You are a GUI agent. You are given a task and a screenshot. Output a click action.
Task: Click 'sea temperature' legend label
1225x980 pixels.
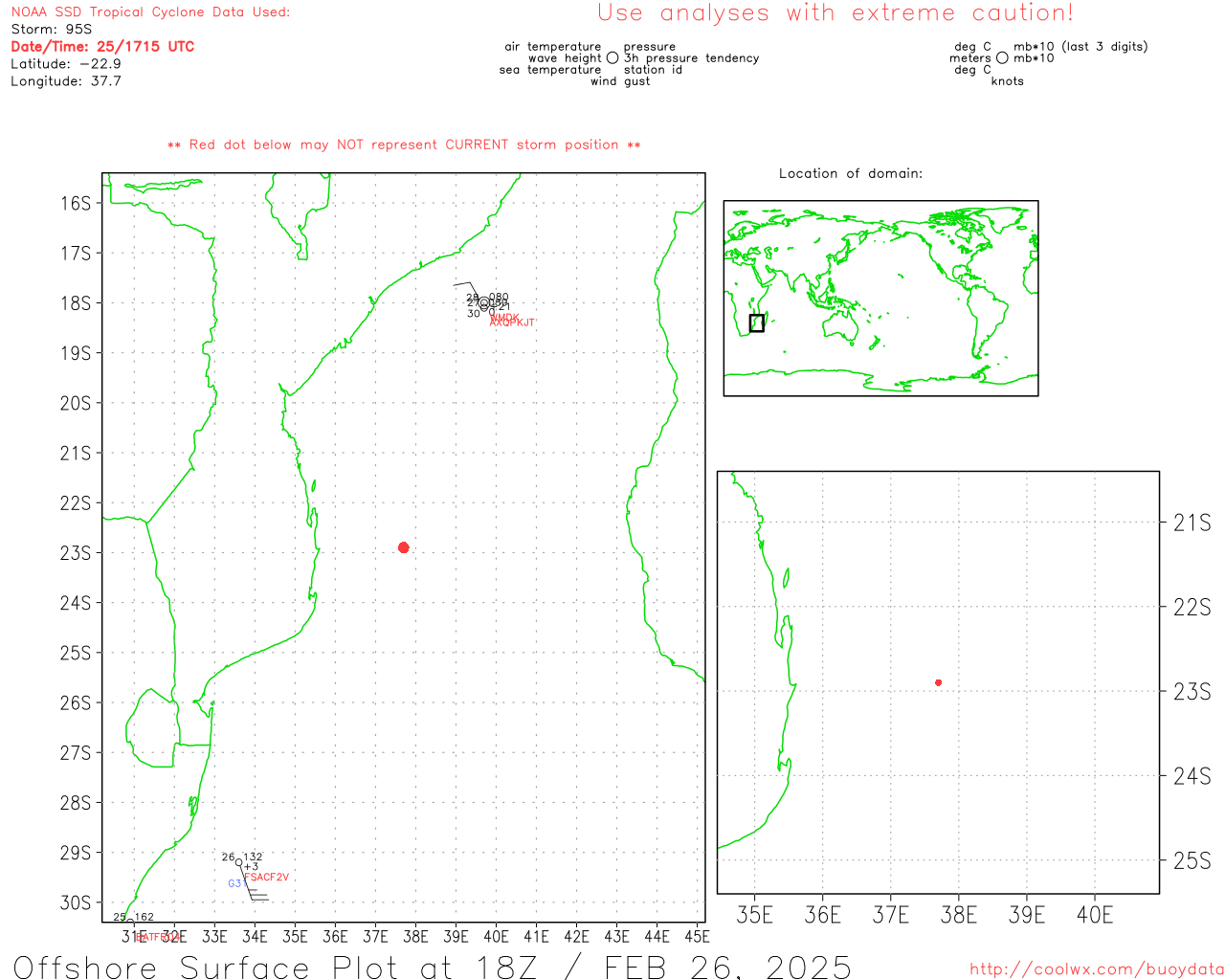pos(550,70)
